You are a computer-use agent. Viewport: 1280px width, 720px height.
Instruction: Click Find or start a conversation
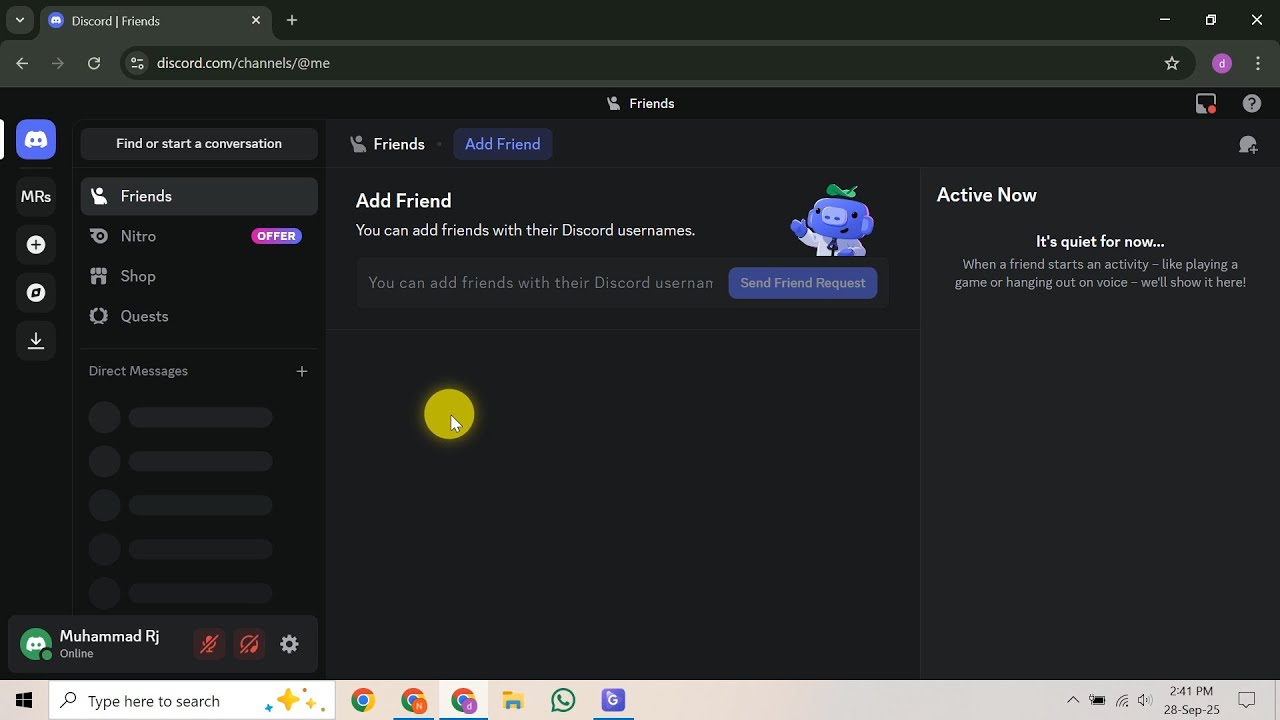click(x=199, y=144)
